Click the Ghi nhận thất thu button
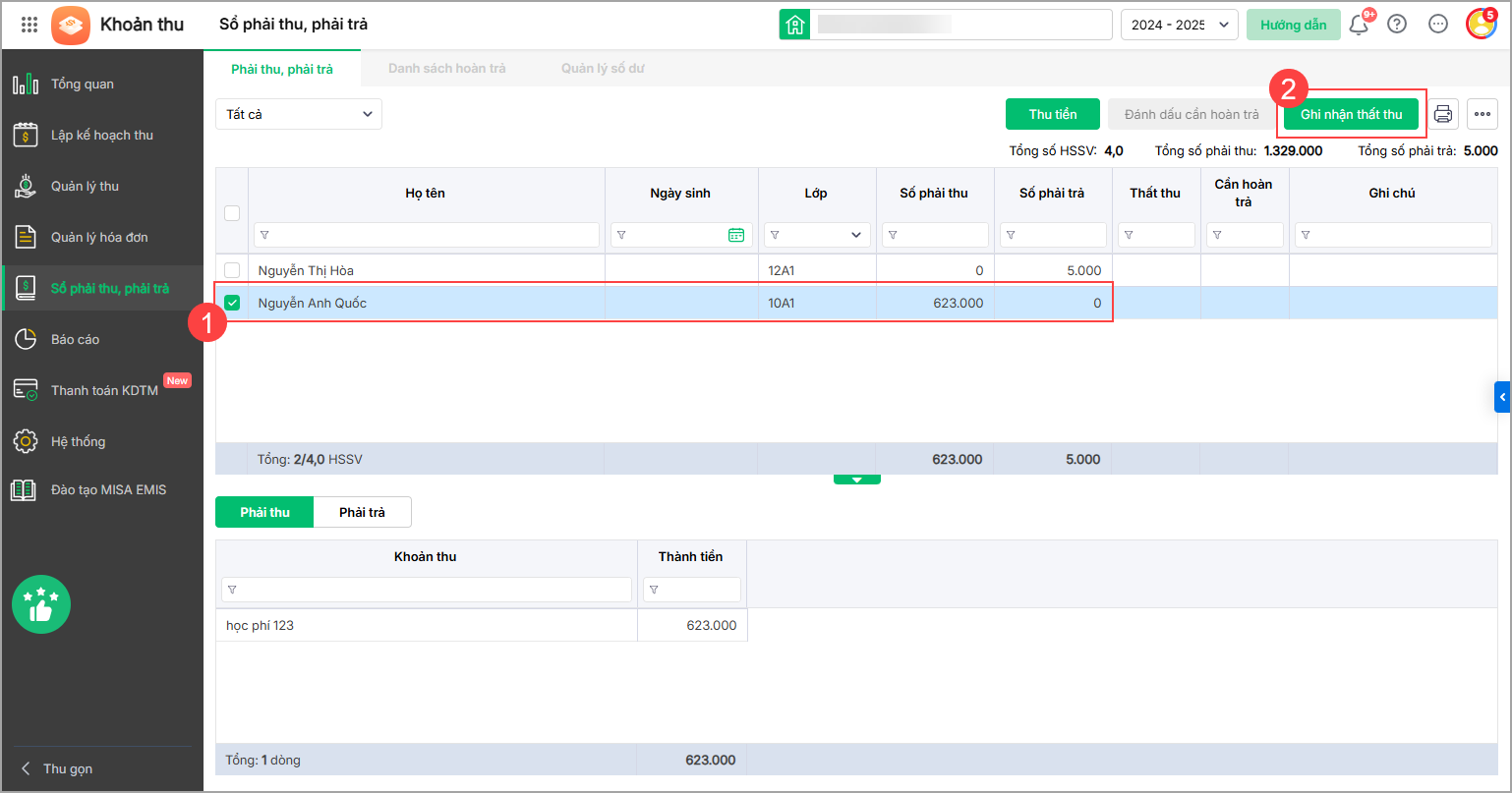The image size is (1512, 793). tap(1352, 114)
